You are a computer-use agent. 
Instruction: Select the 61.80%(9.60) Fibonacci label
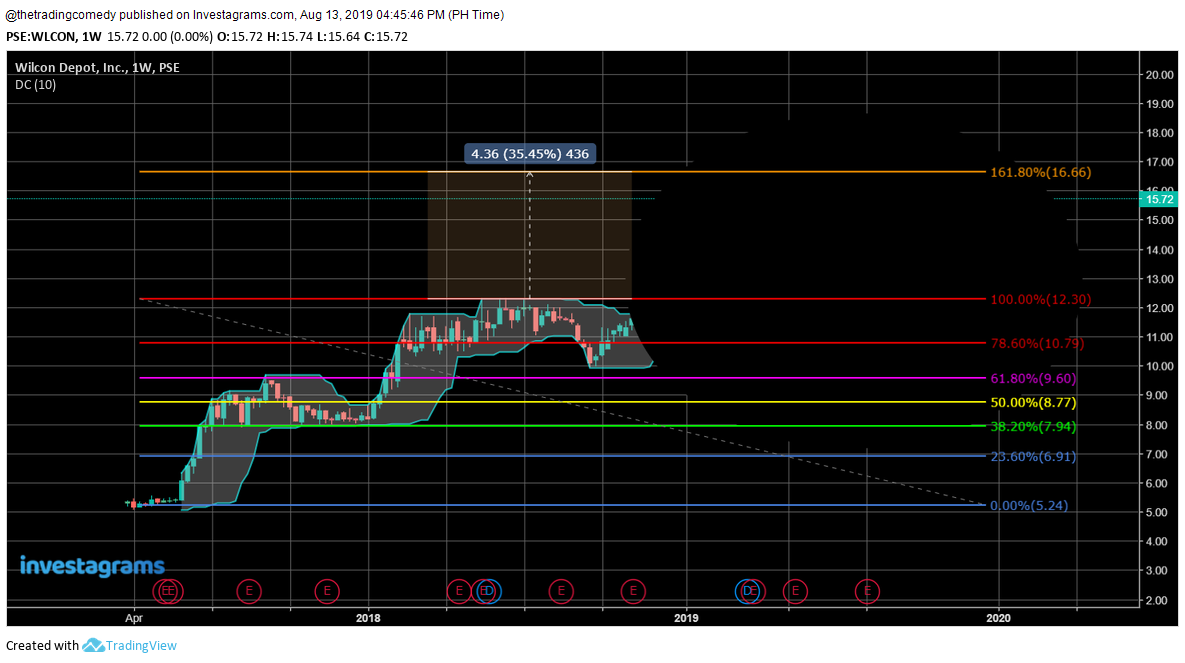1033,379
